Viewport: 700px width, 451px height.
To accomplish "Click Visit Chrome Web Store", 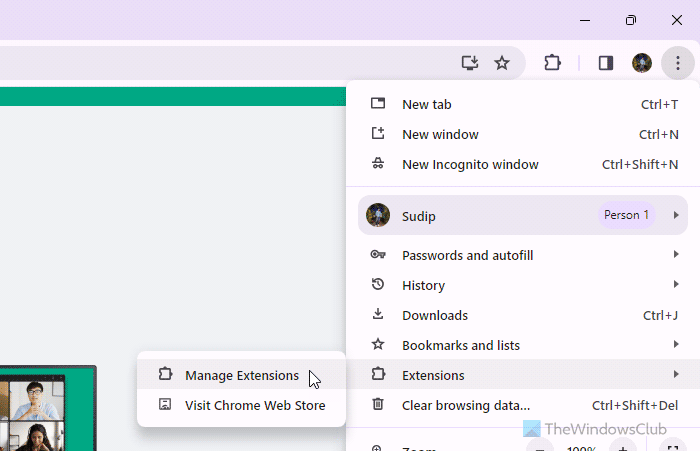I will (242, 405).
